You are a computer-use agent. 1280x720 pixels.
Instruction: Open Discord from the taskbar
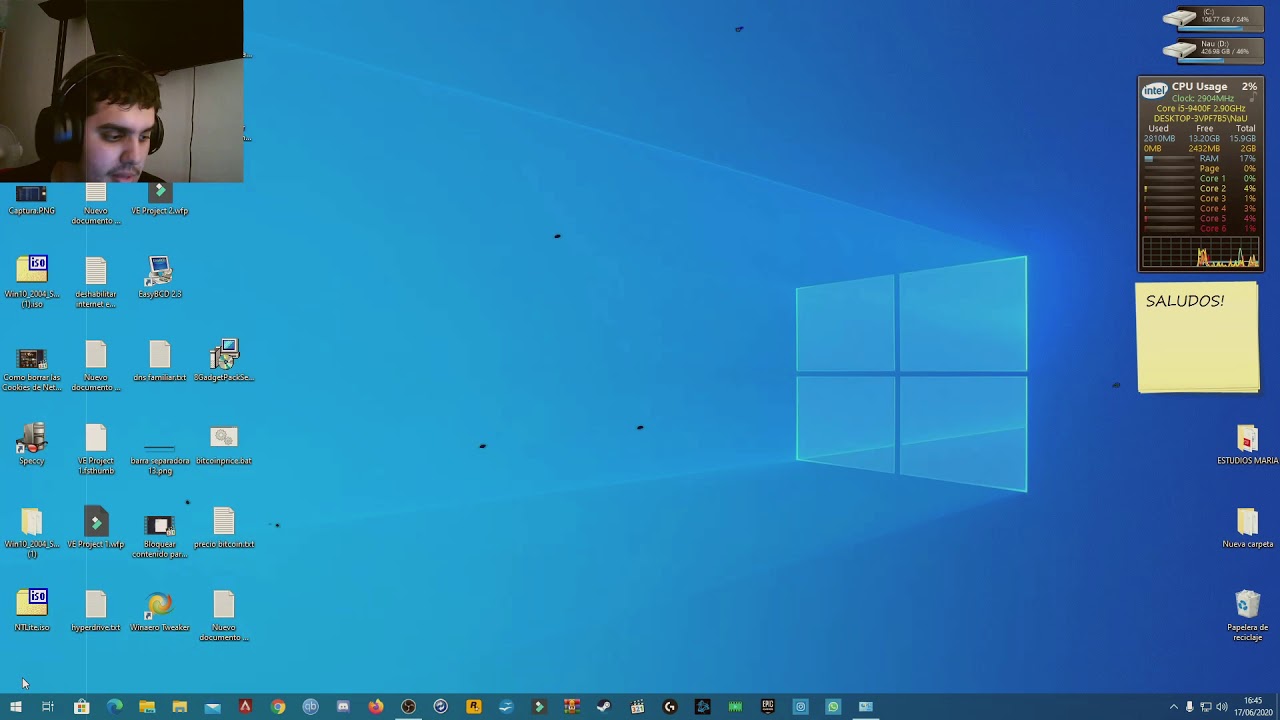tap(343, 707)
